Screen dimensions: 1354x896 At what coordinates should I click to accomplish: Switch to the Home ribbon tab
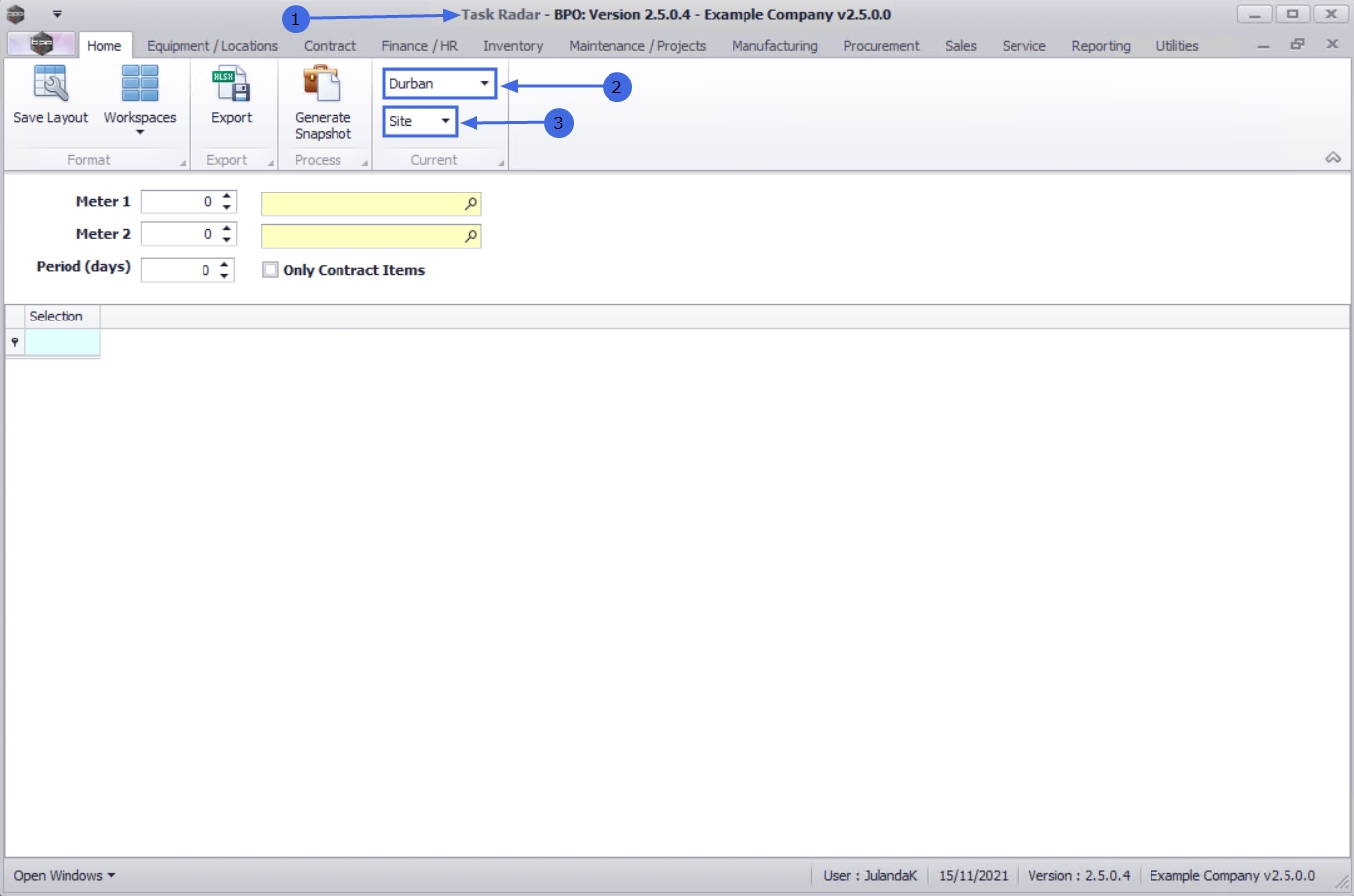(104, 46)
